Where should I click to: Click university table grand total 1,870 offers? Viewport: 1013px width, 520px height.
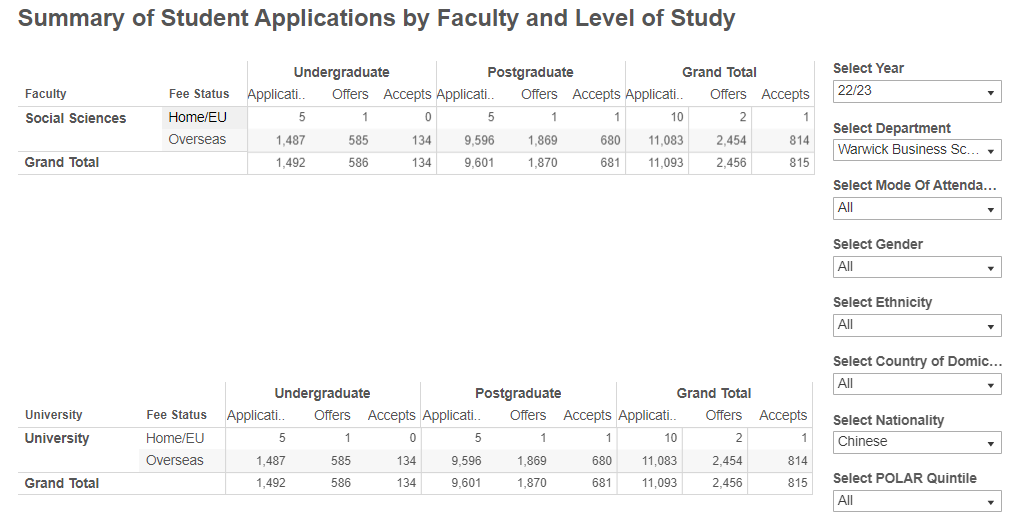pyautogui.click(x=532, y=483)
